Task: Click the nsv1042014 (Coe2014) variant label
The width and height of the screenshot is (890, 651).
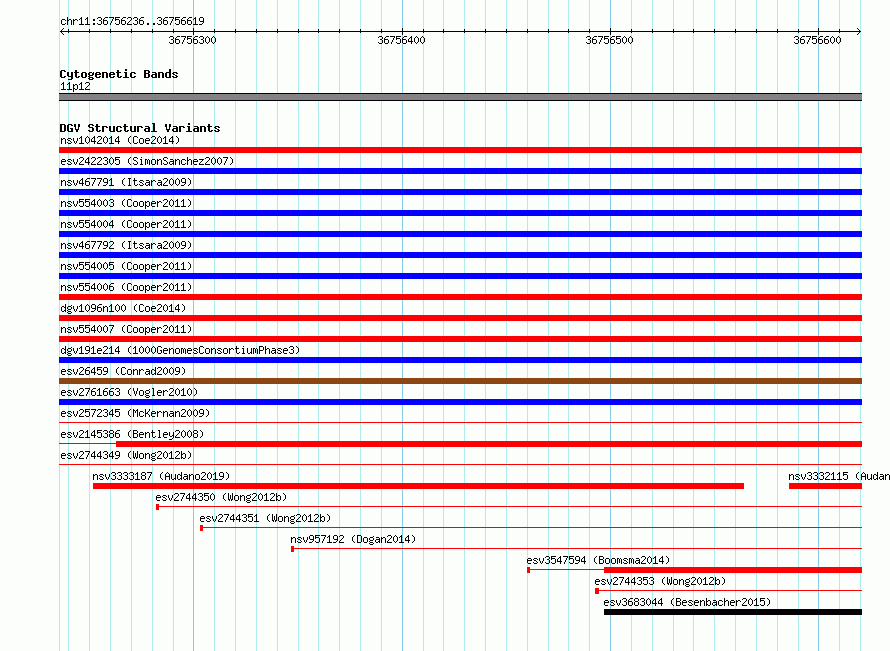Action: click(x=120, y=140)
